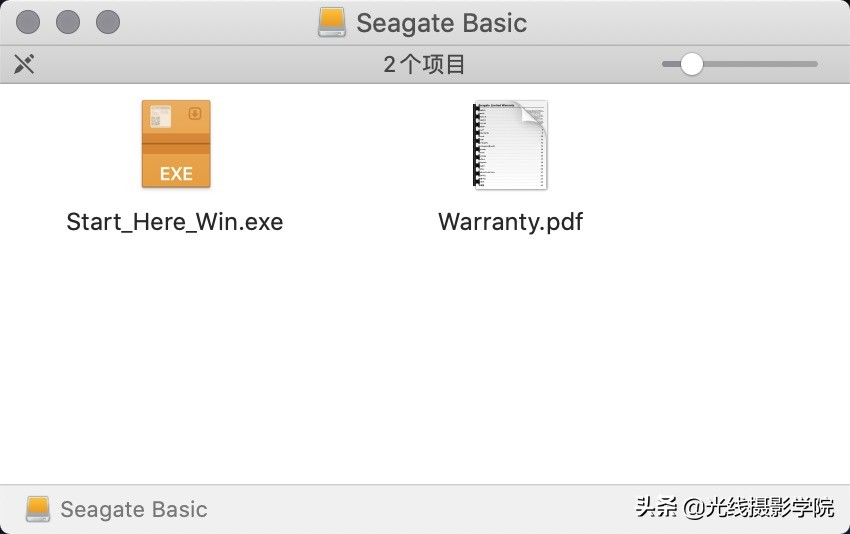The image size is (850, 534).
Task: Zoom the window with the third title bar button
Action: tap(107, 22)
